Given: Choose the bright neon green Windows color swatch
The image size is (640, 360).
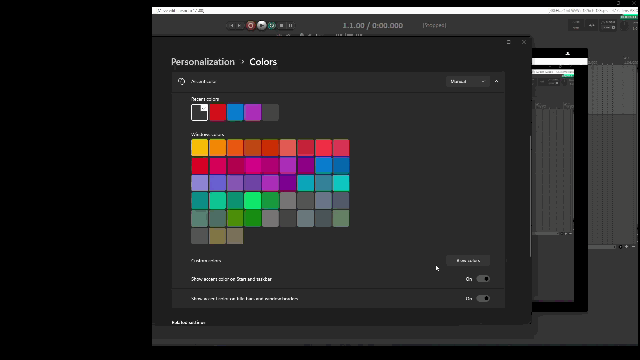Looking at the screenshot, I should click(x=253, y=201).
